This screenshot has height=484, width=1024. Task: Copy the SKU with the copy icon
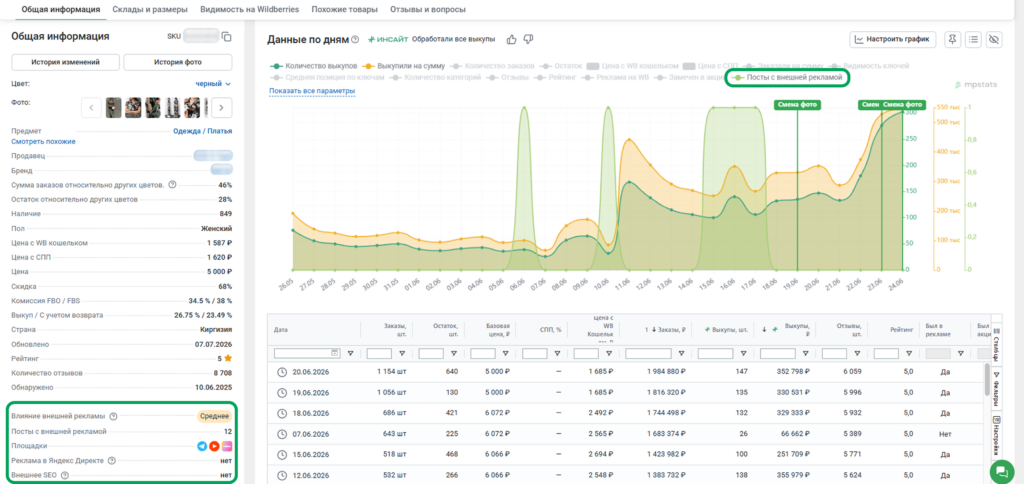227,37
